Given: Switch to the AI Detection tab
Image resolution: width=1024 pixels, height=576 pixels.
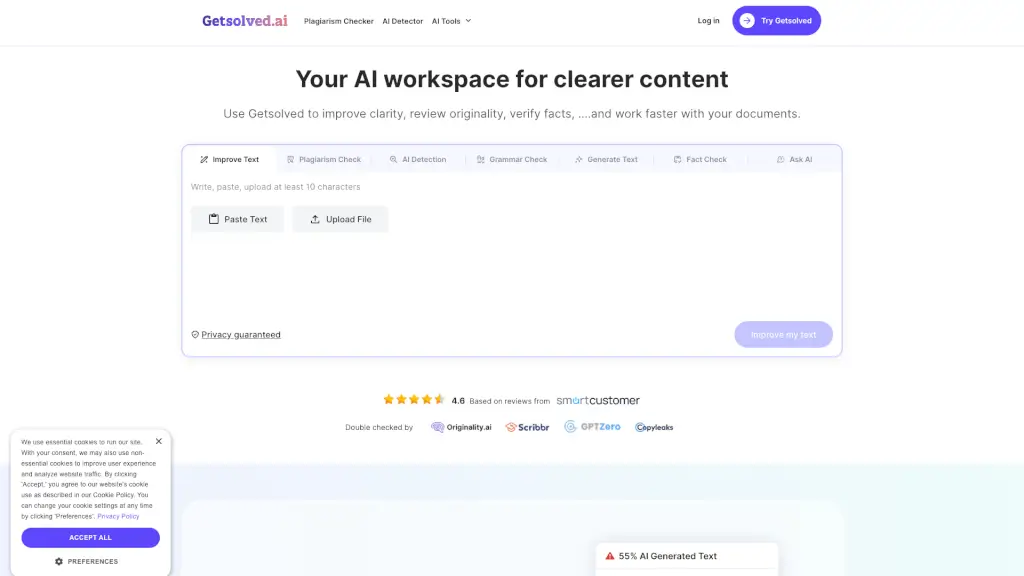Looking at the screenshot, I should pos(418,159).
